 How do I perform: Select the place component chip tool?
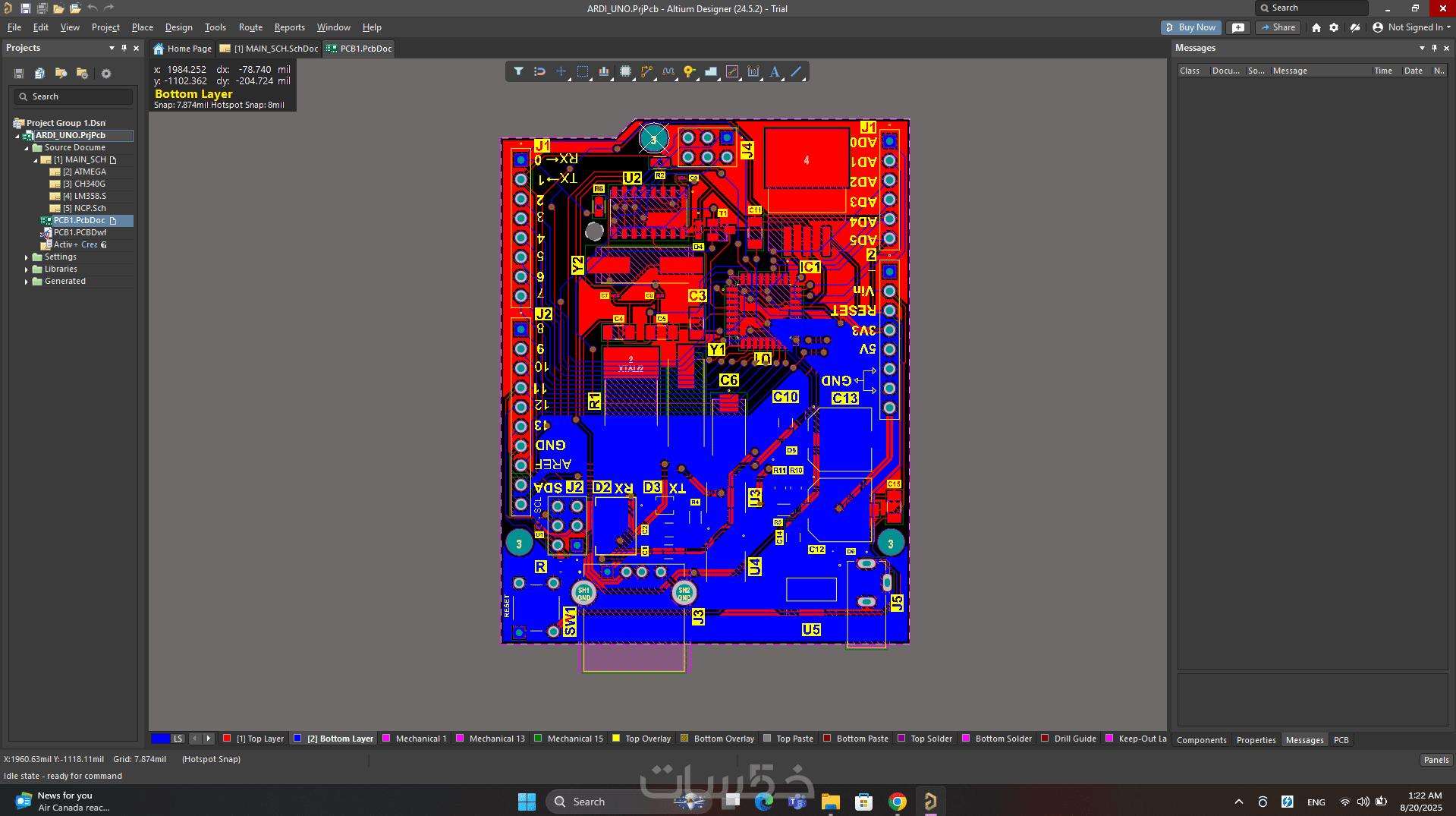625,71
